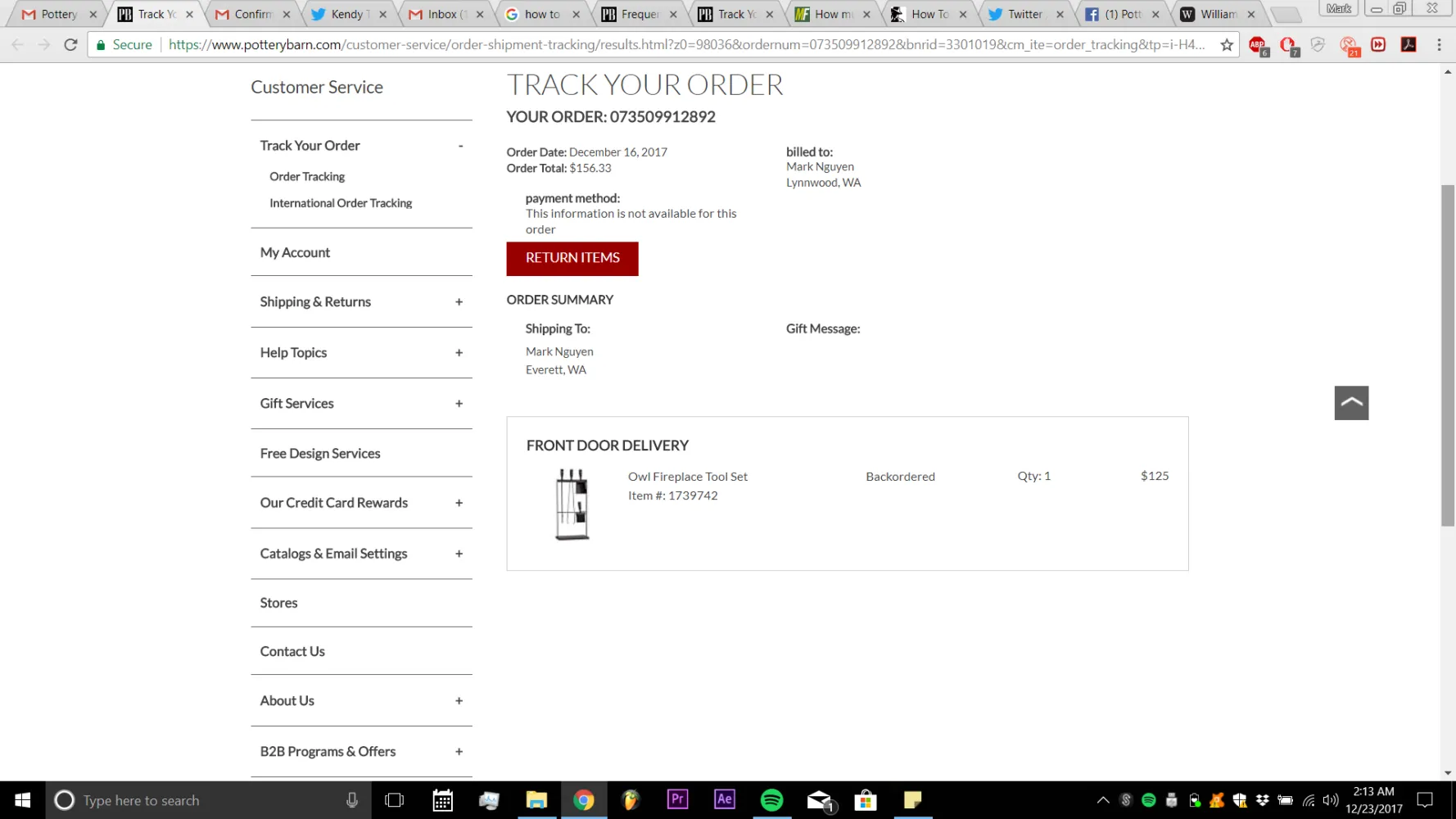Viewport: 1456px width, 819px height.
Task: Click the Secure padlock in address bar
Action: coord(101,45)
